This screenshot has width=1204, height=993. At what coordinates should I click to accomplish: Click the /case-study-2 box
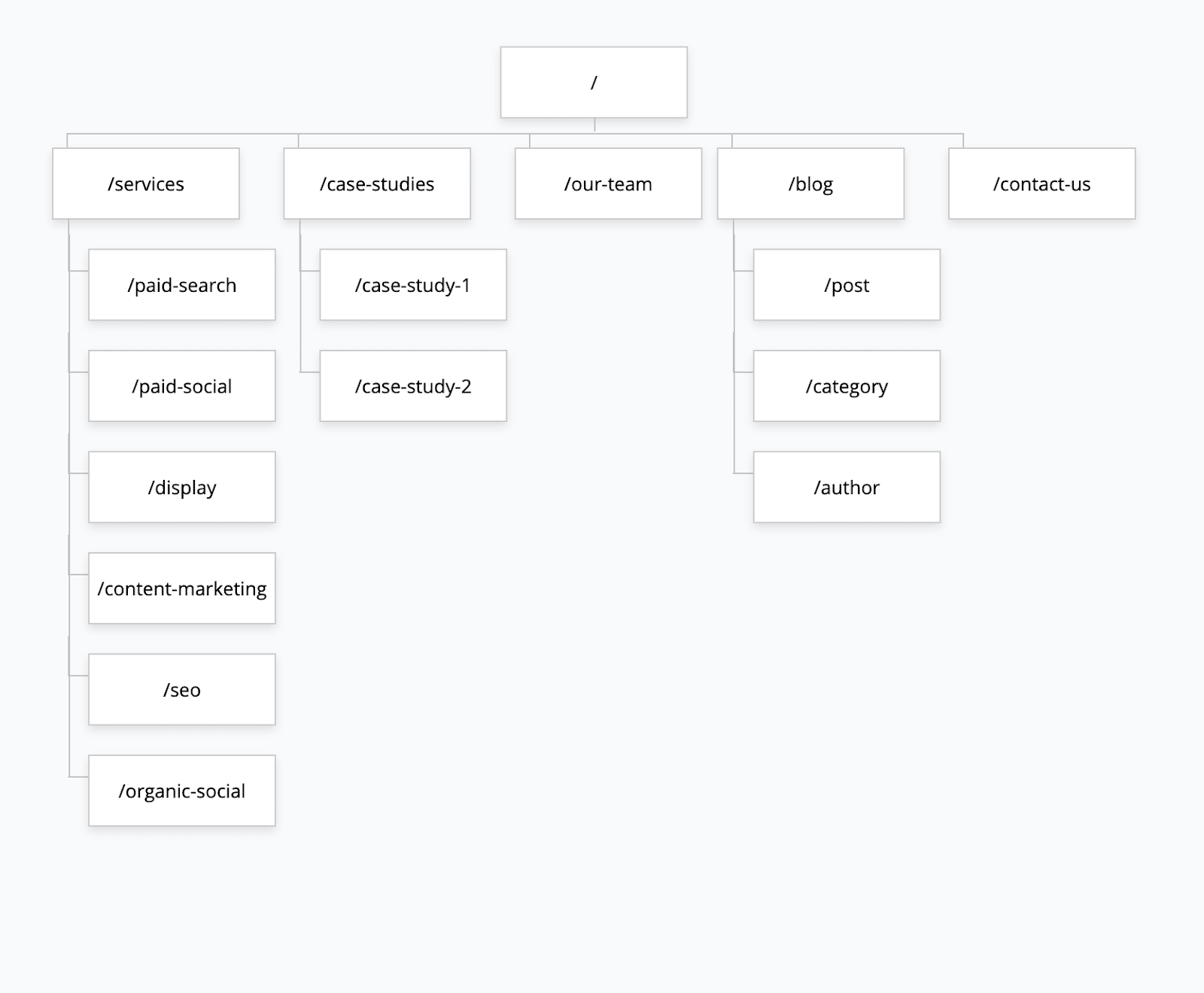tap(413, 386)
